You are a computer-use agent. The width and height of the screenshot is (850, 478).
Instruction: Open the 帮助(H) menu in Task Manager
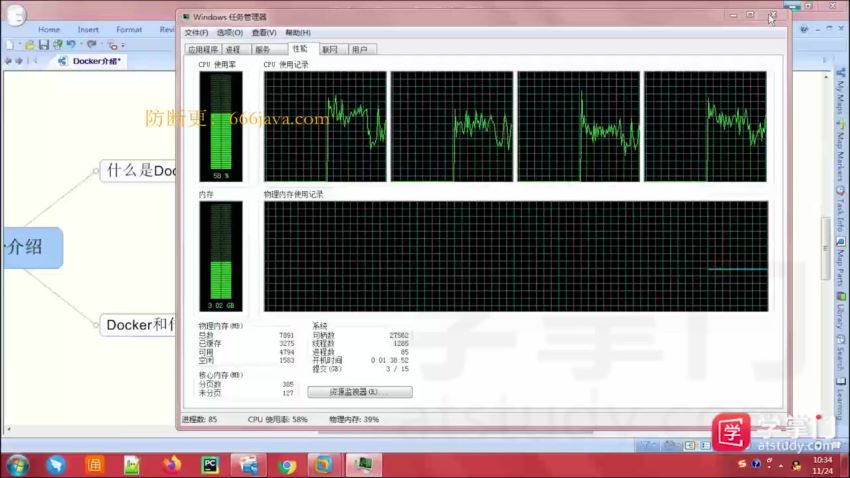point(298,33)
